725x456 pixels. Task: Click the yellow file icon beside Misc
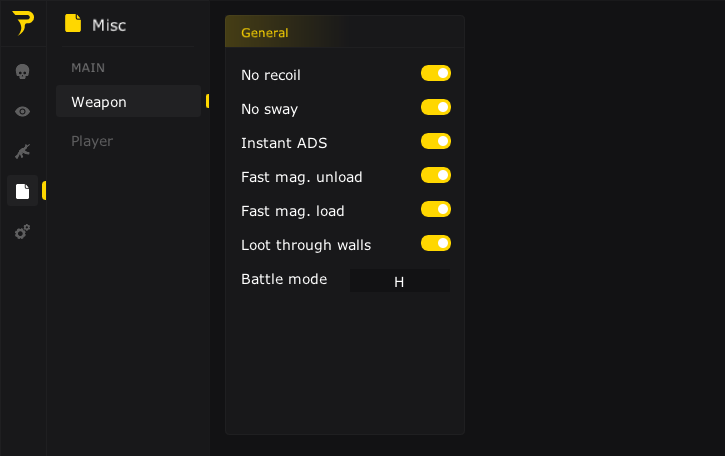coord(72,23)
